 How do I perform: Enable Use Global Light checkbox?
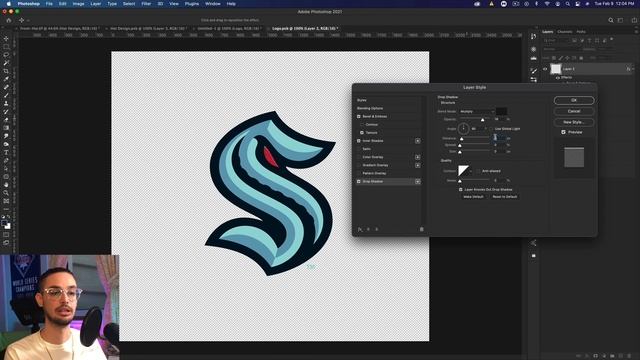491,129
